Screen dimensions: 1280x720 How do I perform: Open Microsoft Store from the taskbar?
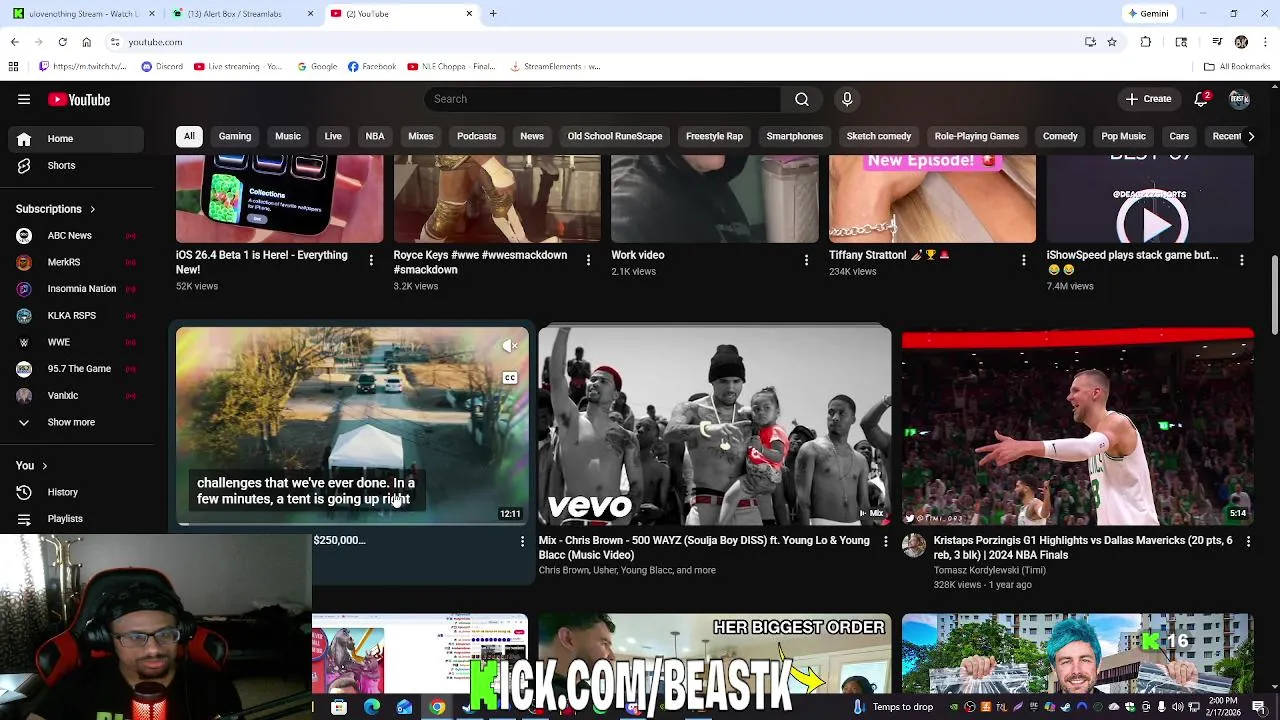(x=339, y=707)
